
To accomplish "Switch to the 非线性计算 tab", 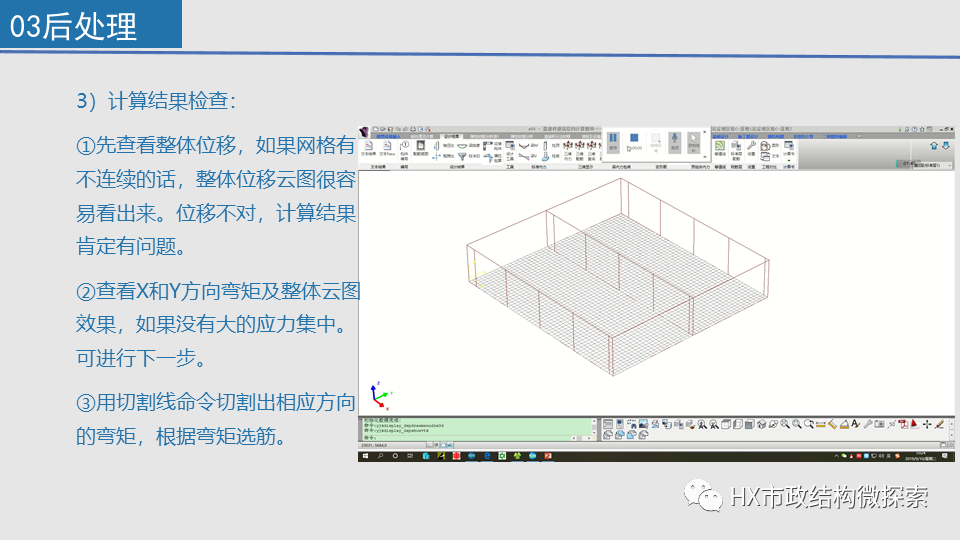I will tap(803, 137).
